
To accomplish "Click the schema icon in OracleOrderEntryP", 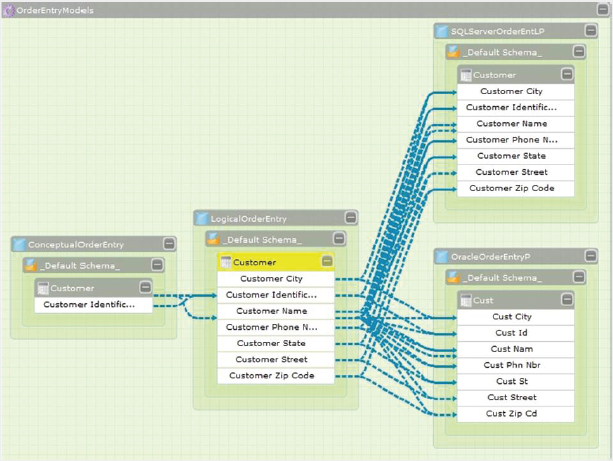I will [x=453, y=278].
